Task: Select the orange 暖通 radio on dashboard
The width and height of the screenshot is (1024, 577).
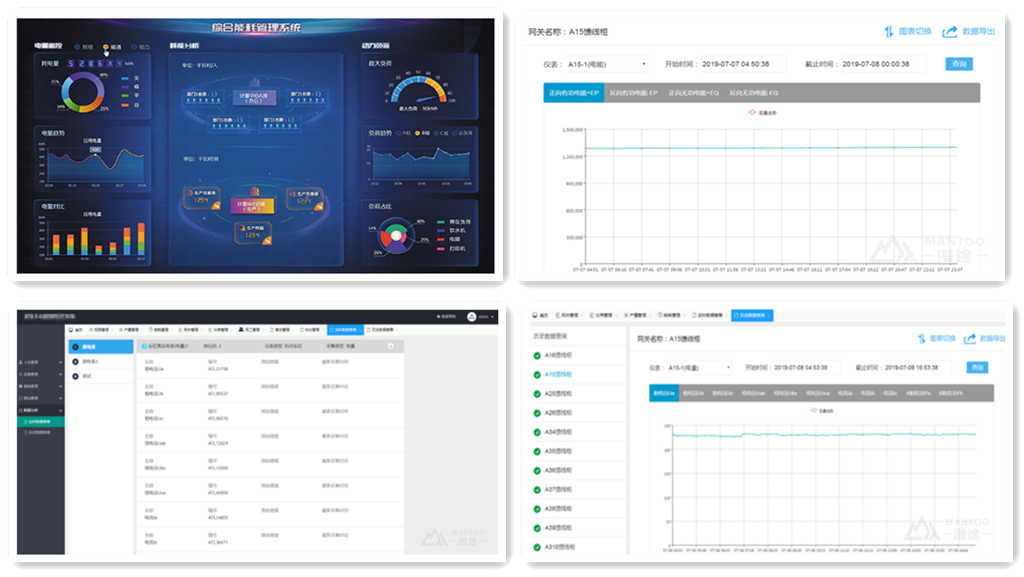Action: point(106,47)
